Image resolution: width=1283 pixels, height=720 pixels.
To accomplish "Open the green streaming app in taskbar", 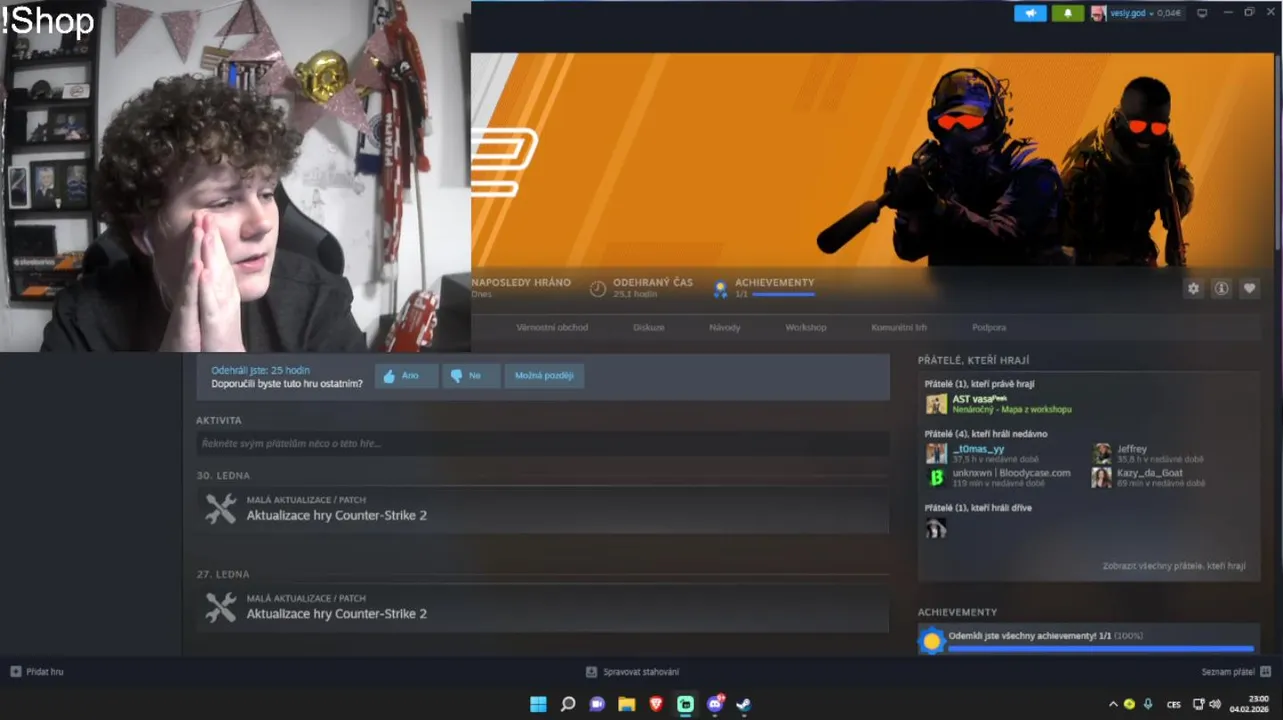I will pos(685,704).
